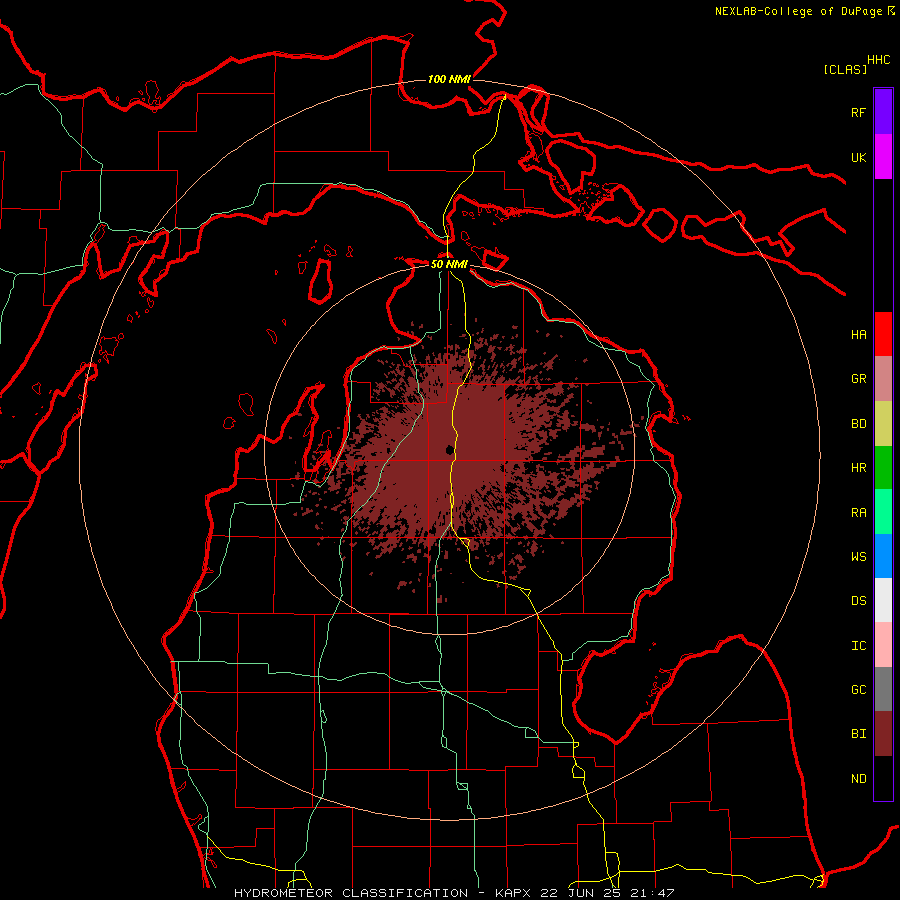Click the HR green legend swatch
The height and width of the screenshot is (900, 900).
[883, 468]
